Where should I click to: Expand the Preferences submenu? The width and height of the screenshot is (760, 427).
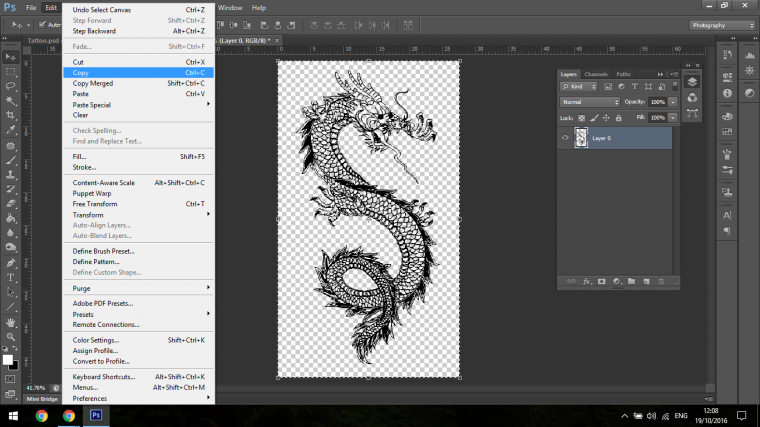[138, 398]
